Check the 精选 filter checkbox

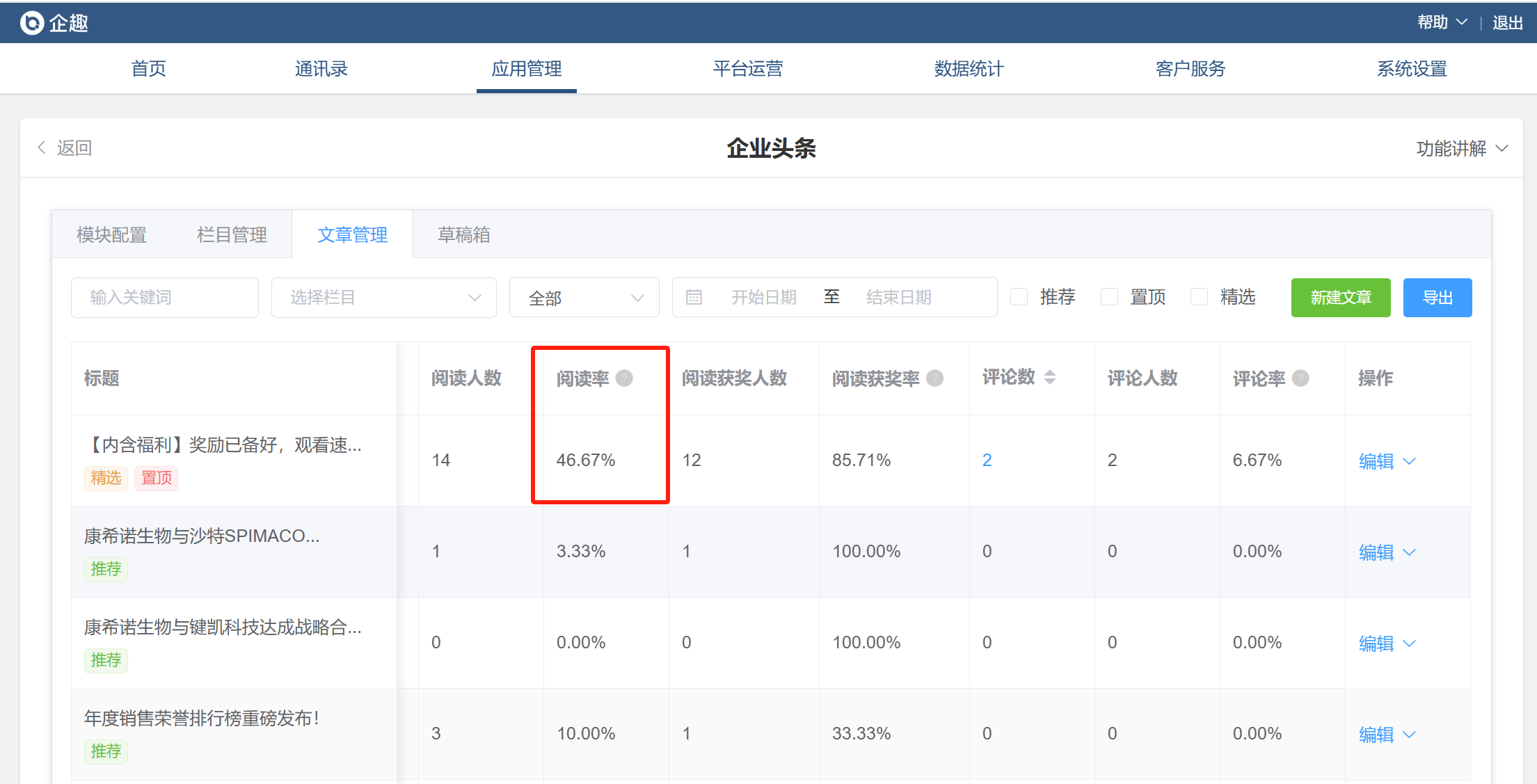click(1199, 297)
